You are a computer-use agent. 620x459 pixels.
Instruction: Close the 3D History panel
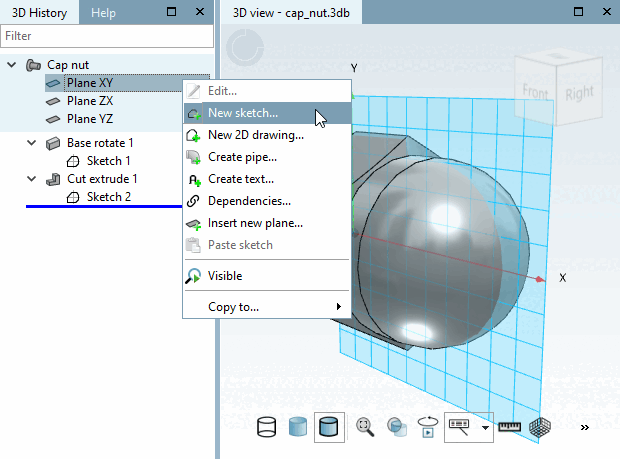point(200,12)
